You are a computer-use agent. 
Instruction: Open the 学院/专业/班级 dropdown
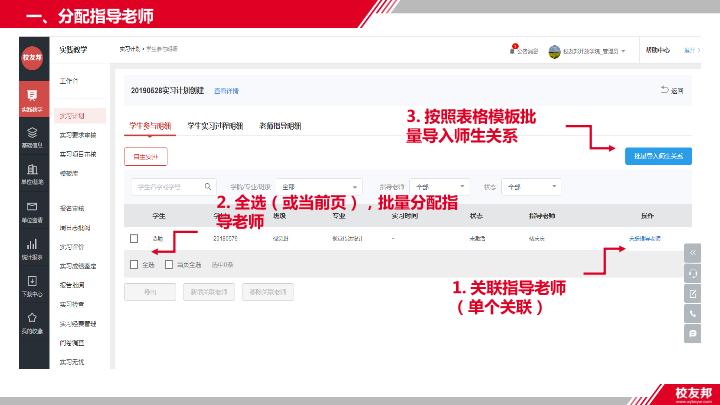[x=304, y=186]
